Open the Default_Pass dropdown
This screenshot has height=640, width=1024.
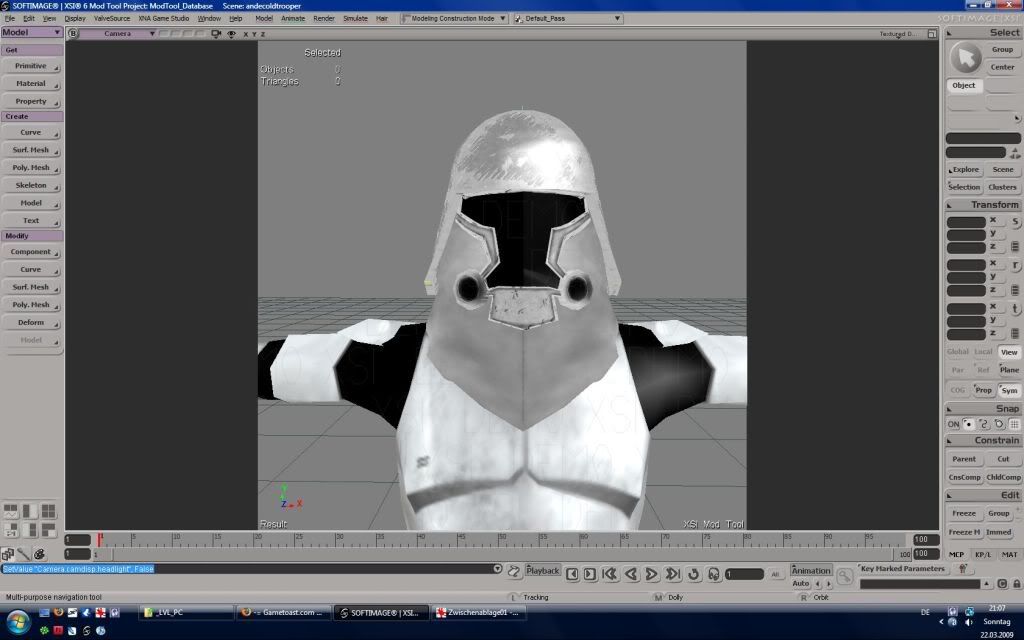point(568,18)
